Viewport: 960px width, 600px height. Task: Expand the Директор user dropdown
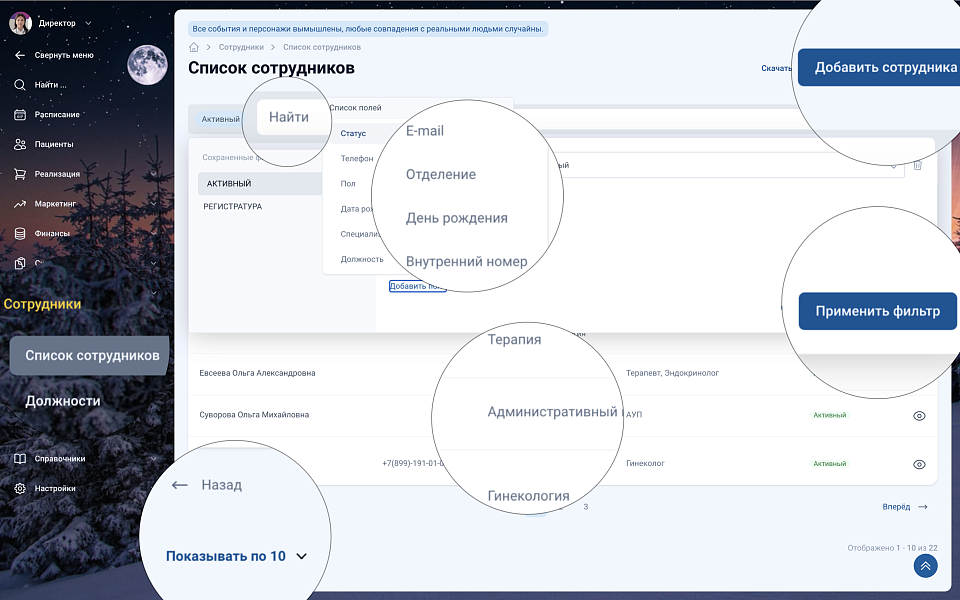(x=88, y=23)
